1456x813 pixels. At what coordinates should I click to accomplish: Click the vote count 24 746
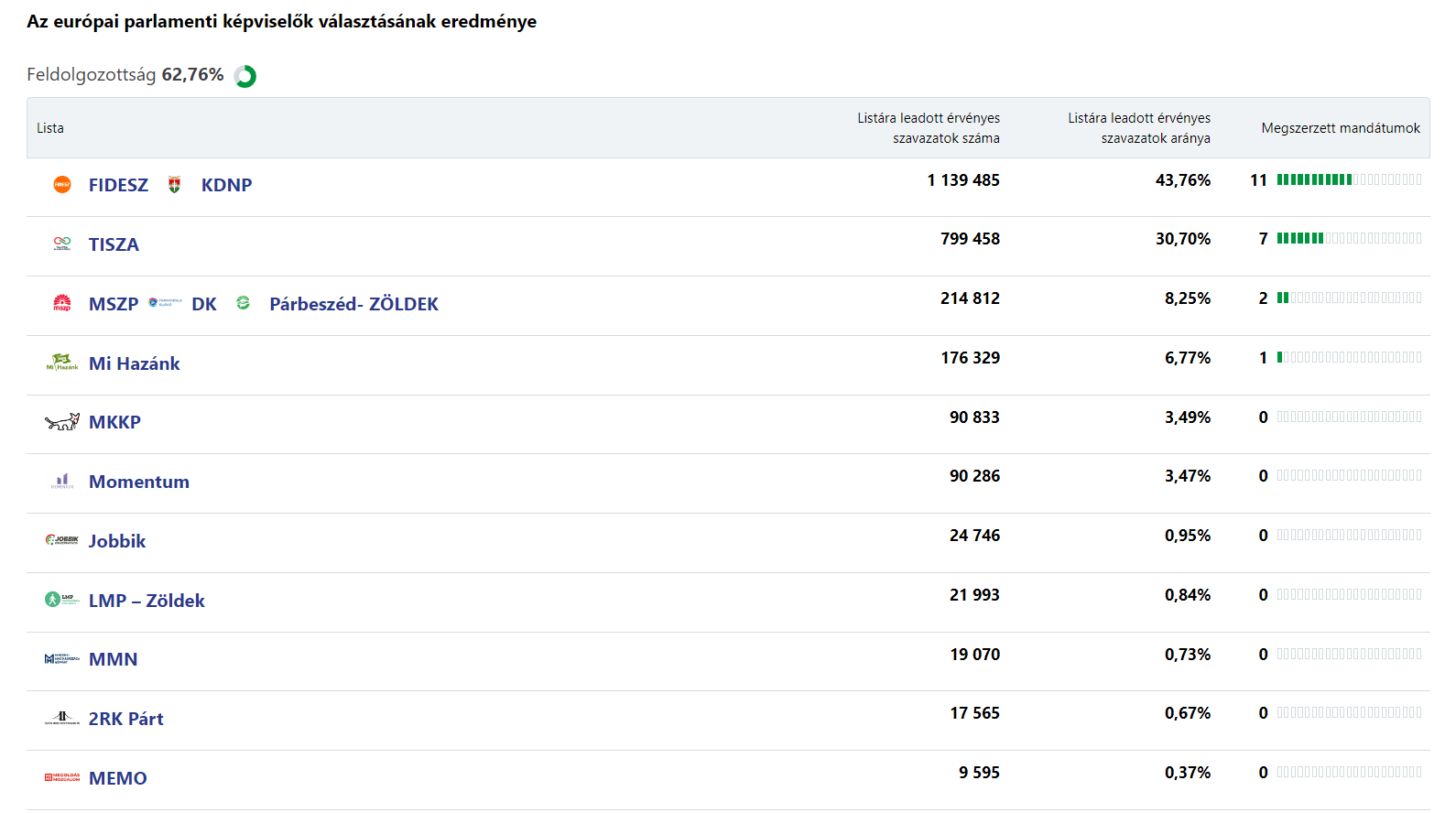974,536
